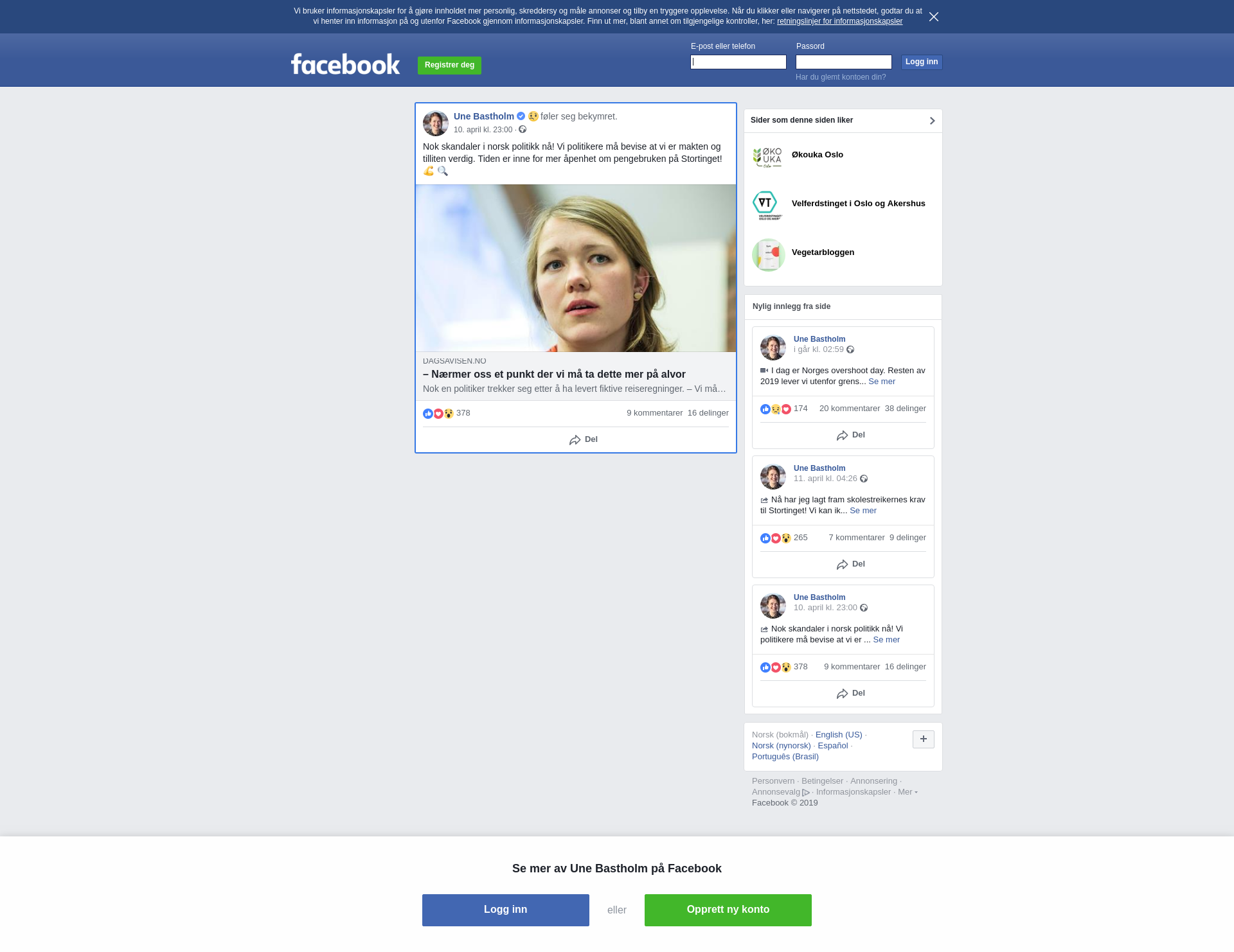
Task: Click Del on sidebar Nok skandaler post
Action: coord(851,693)
